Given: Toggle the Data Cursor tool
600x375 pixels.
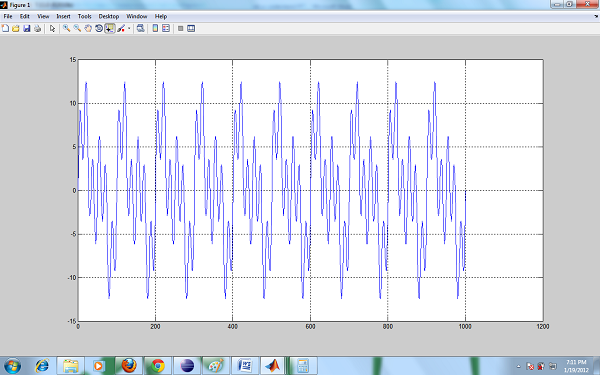Looking at the screenshot, I should pyautogui.click(x=110, y=28).
